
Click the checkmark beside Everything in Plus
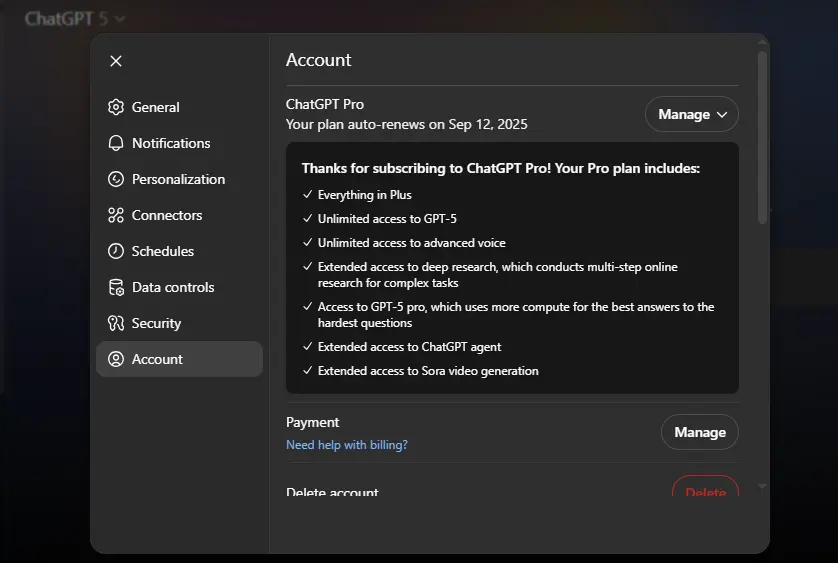307,195
